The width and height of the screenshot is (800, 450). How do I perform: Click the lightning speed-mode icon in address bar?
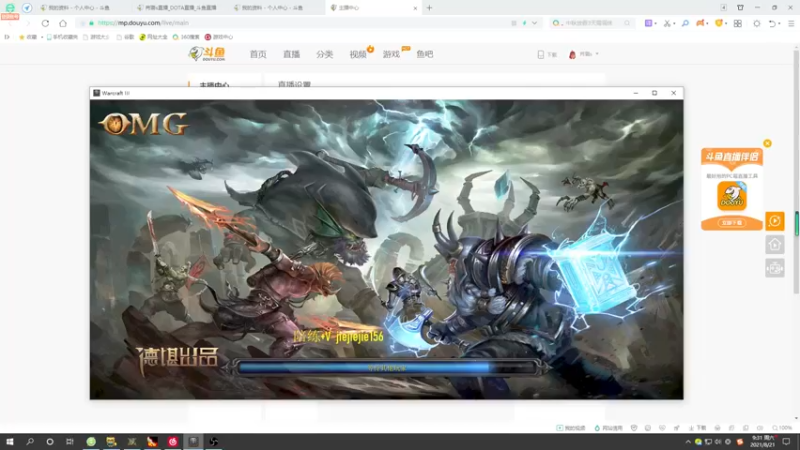tap(524, 23)
